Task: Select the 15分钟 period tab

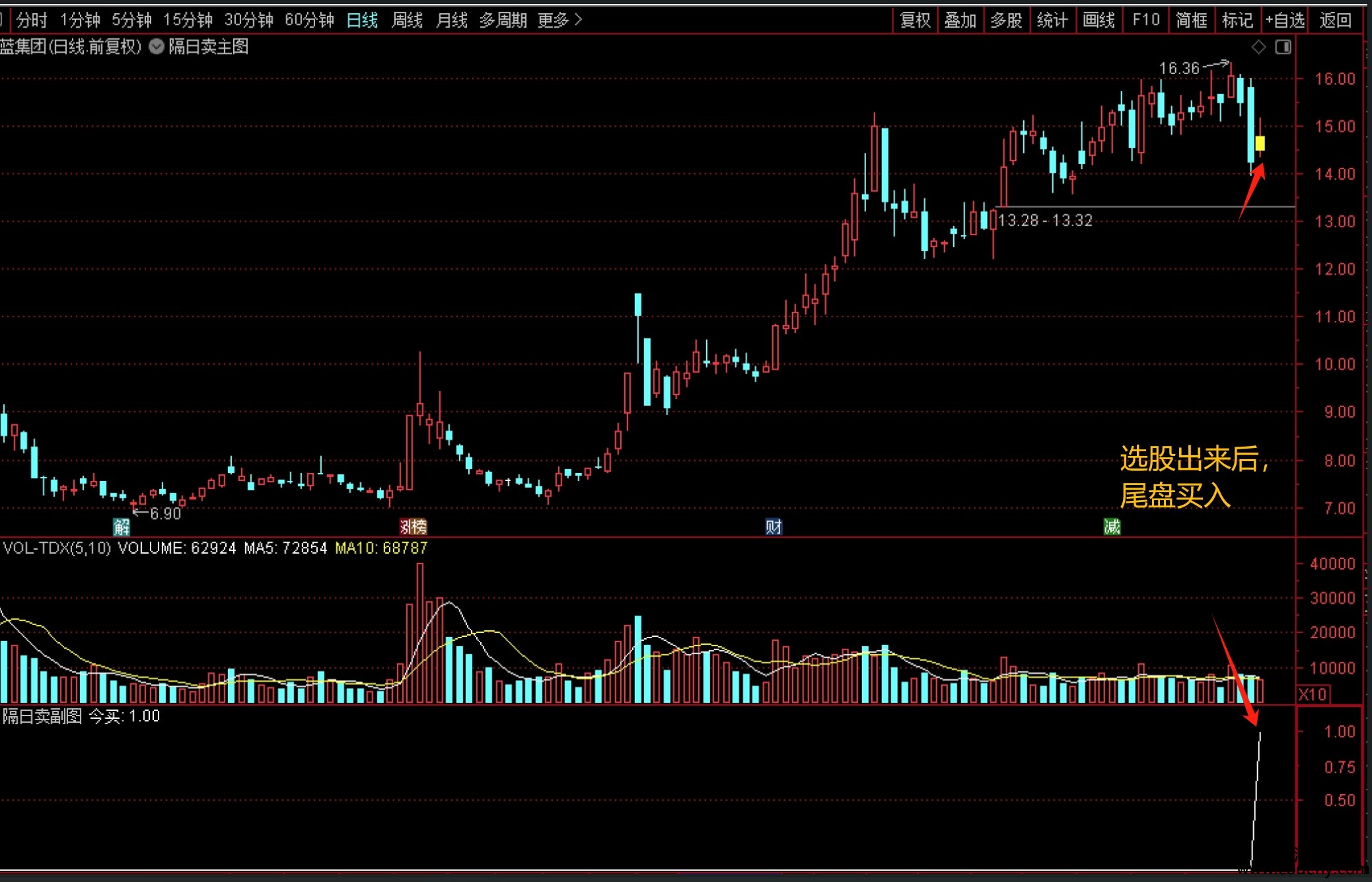Action: [x=188, y=20]
